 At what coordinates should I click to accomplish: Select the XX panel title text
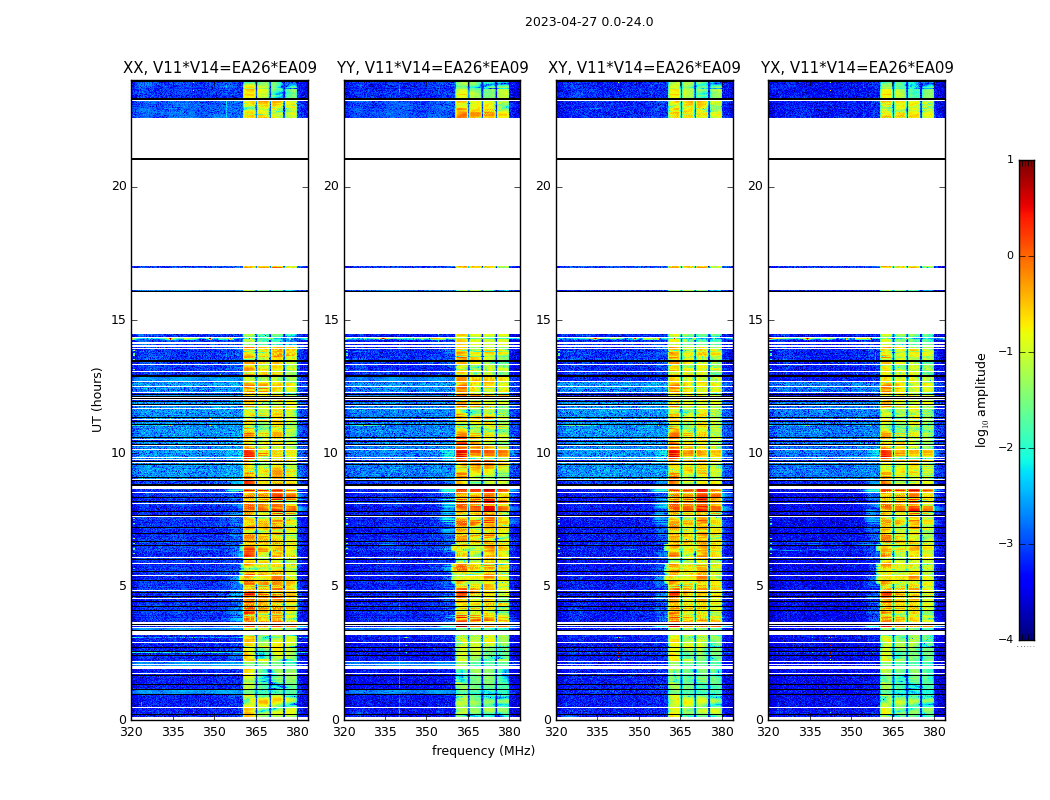tap(219, 68)
